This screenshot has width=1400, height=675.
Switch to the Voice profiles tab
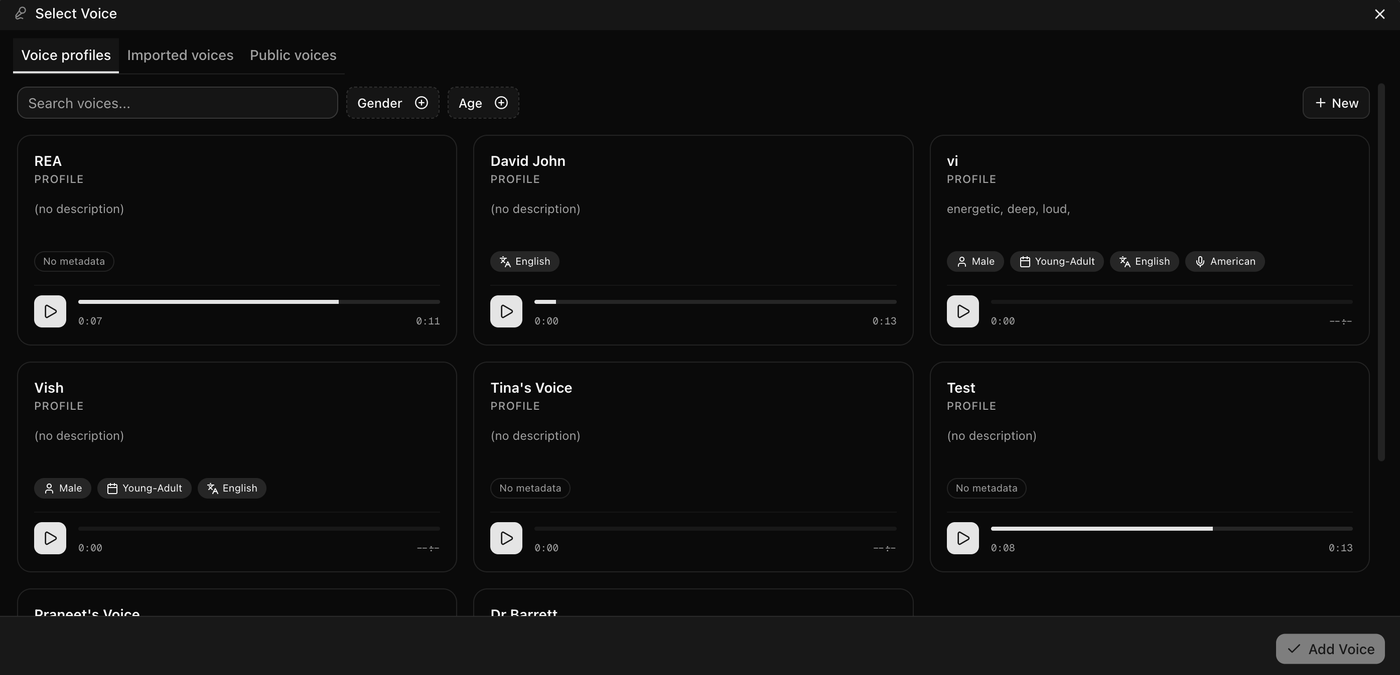pos(66,55)
